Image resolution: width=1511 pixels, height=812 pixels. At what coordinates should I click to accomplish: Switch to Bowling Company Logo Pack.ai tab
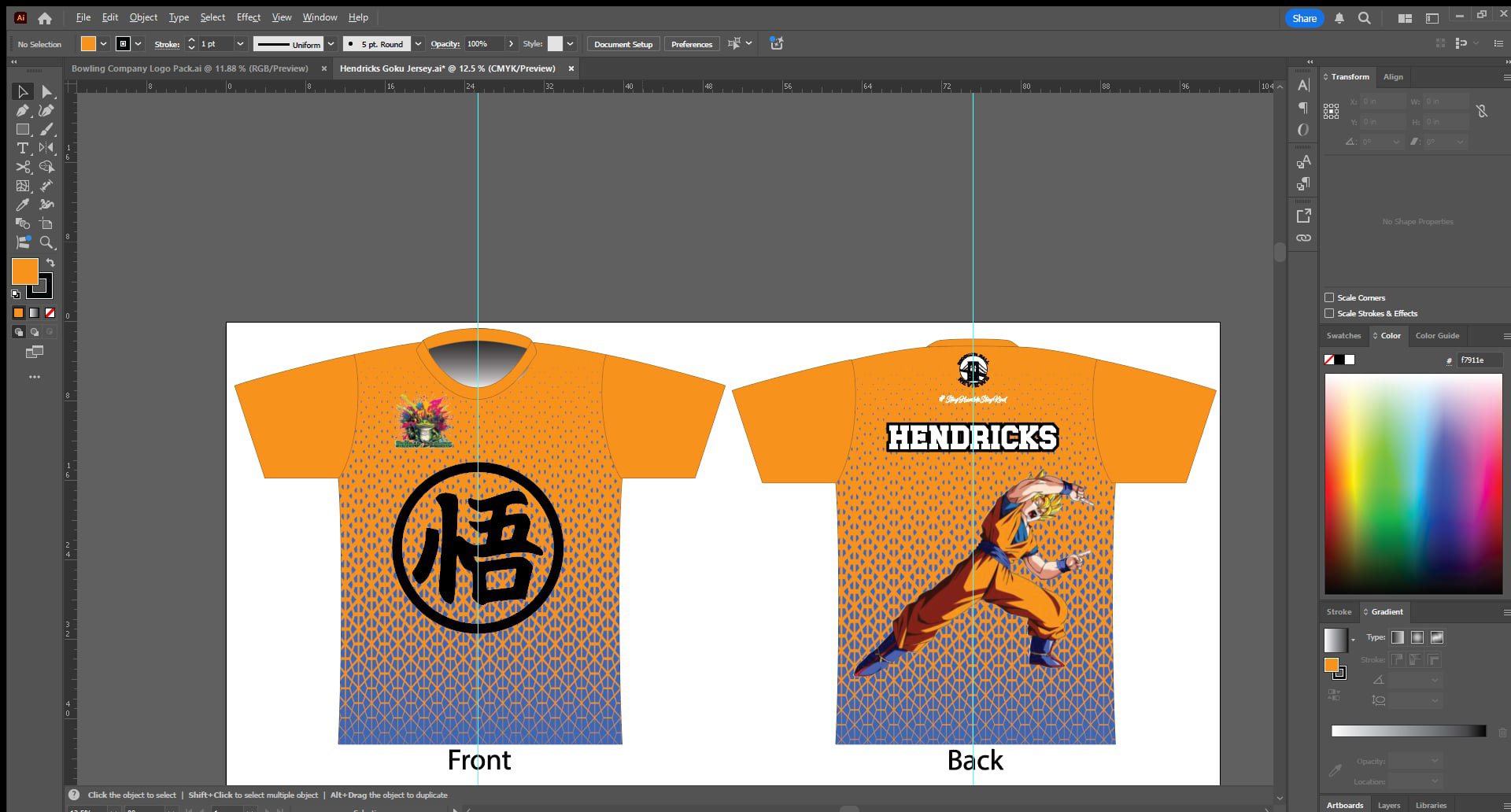pyautogui.click(x=190, y=68)
